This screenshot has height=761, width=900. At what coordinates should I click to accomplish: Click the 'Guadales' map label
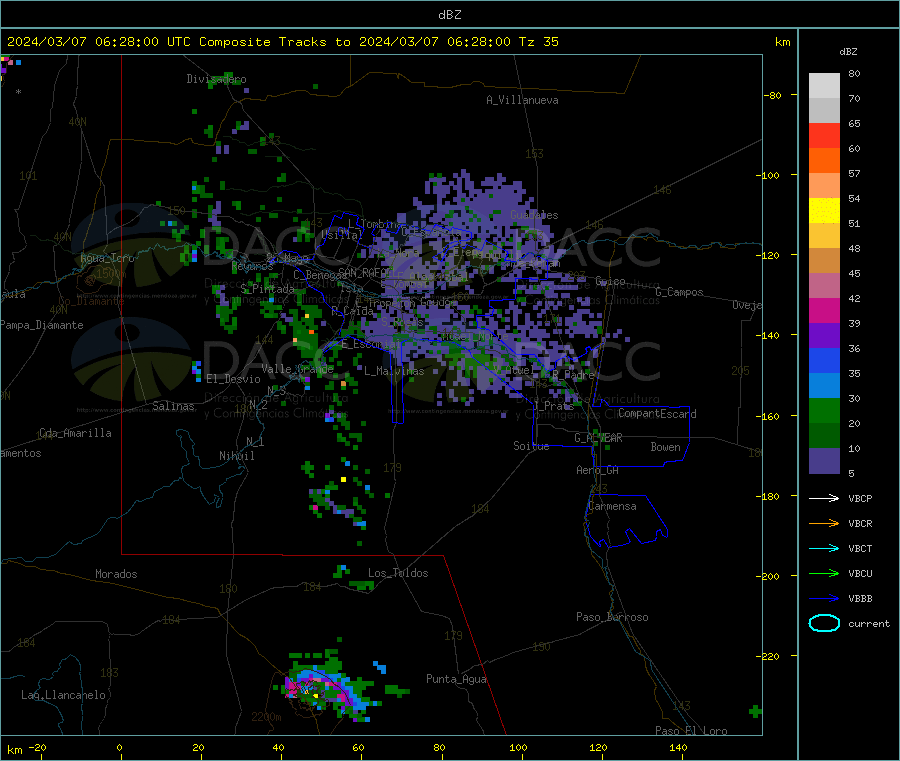[x=534, y=215]
